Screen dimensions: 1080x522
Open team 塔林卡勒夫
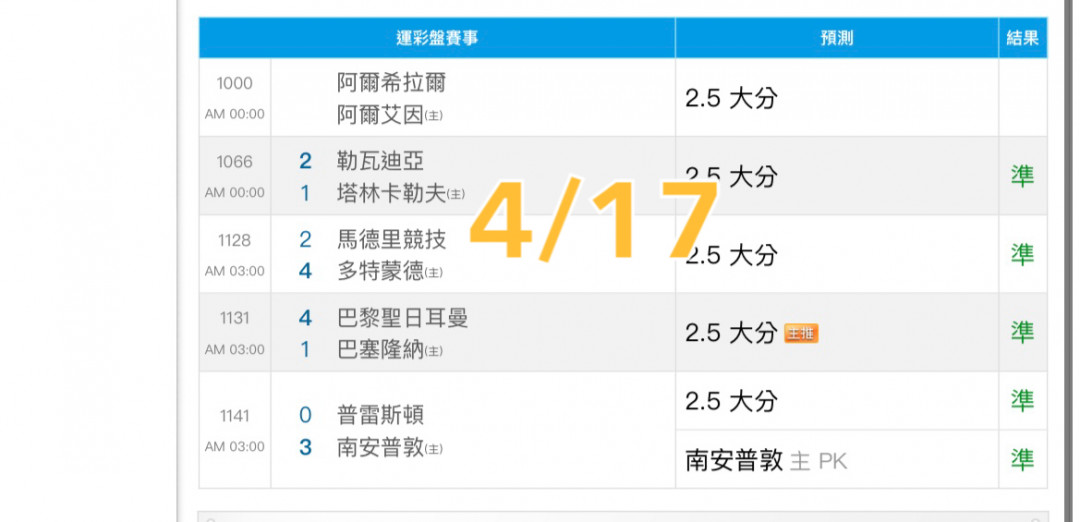(391, 194)
